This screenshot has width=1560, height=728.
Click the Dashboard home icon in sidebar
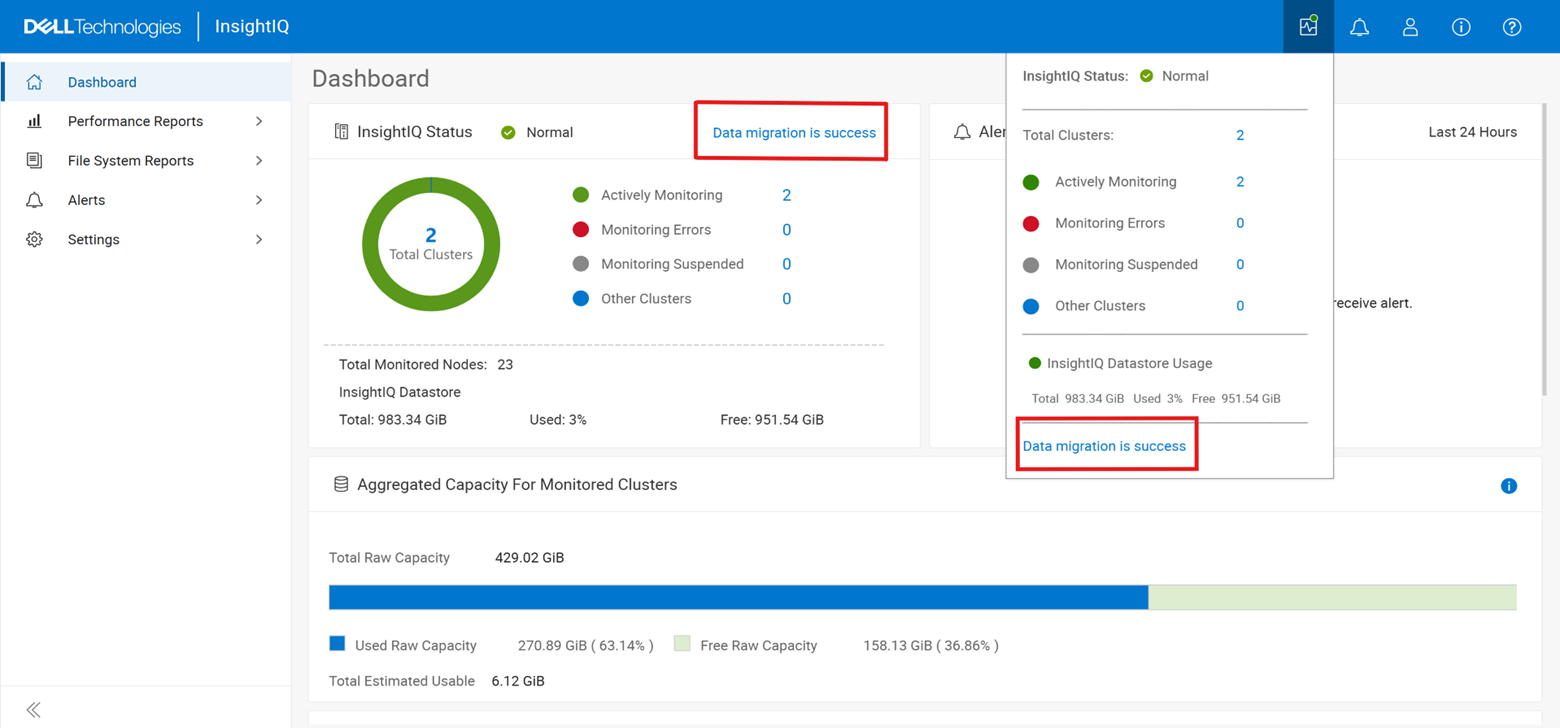(34, 82)
